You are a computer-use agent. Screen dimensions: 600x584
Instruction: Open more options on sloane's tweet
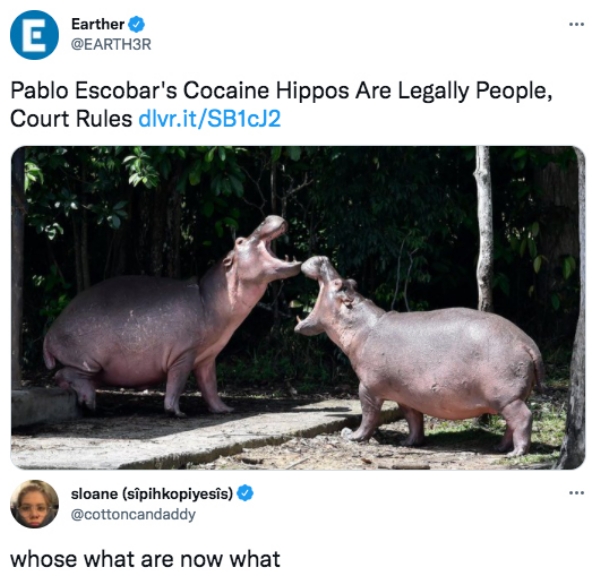[577, 493]
